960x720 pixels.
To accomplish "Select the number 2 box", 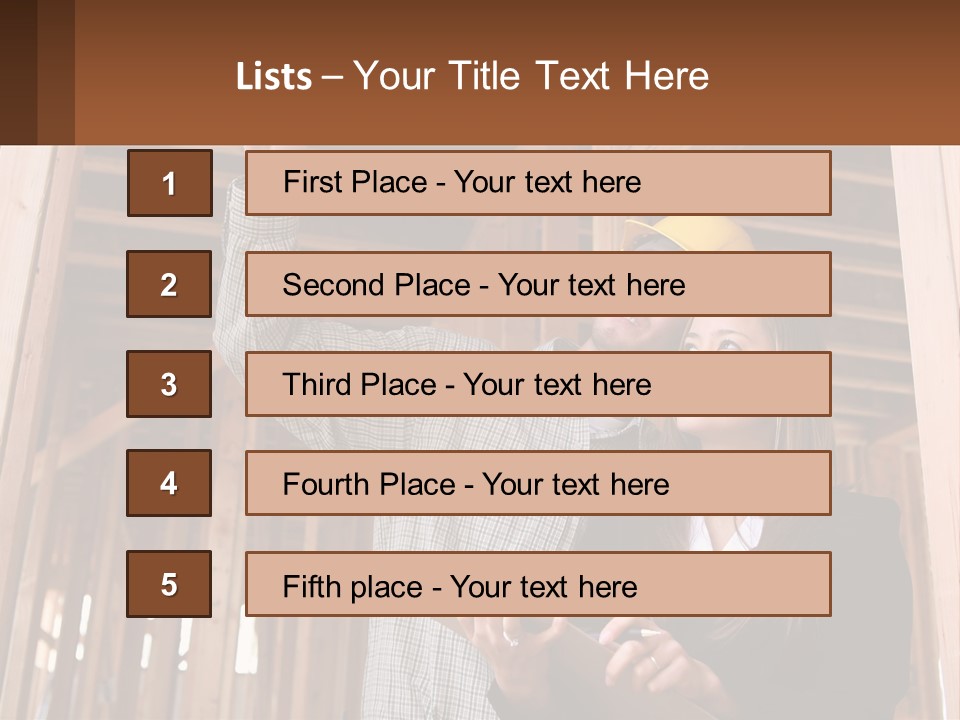I will pos(169,284).
